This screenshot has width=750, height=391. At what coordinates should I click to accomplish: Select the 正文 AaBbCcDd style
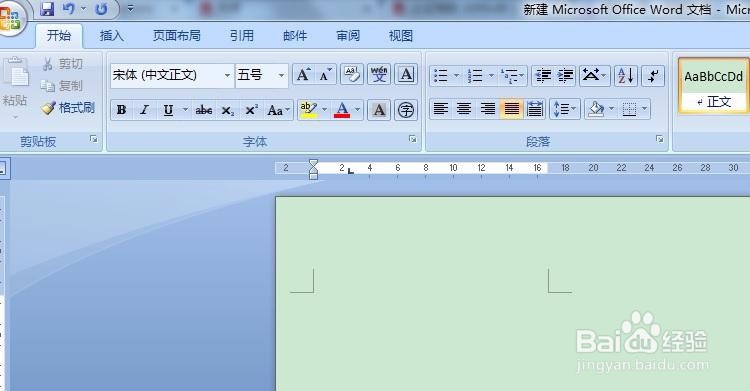coord(713,86)
